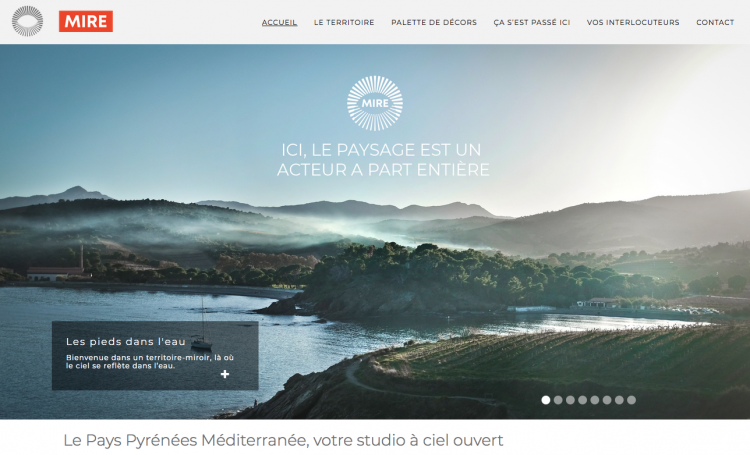Open Vos Interlocuteurs page
The height and width of the screenshot is (455, 750).
[x=633, y=22]
